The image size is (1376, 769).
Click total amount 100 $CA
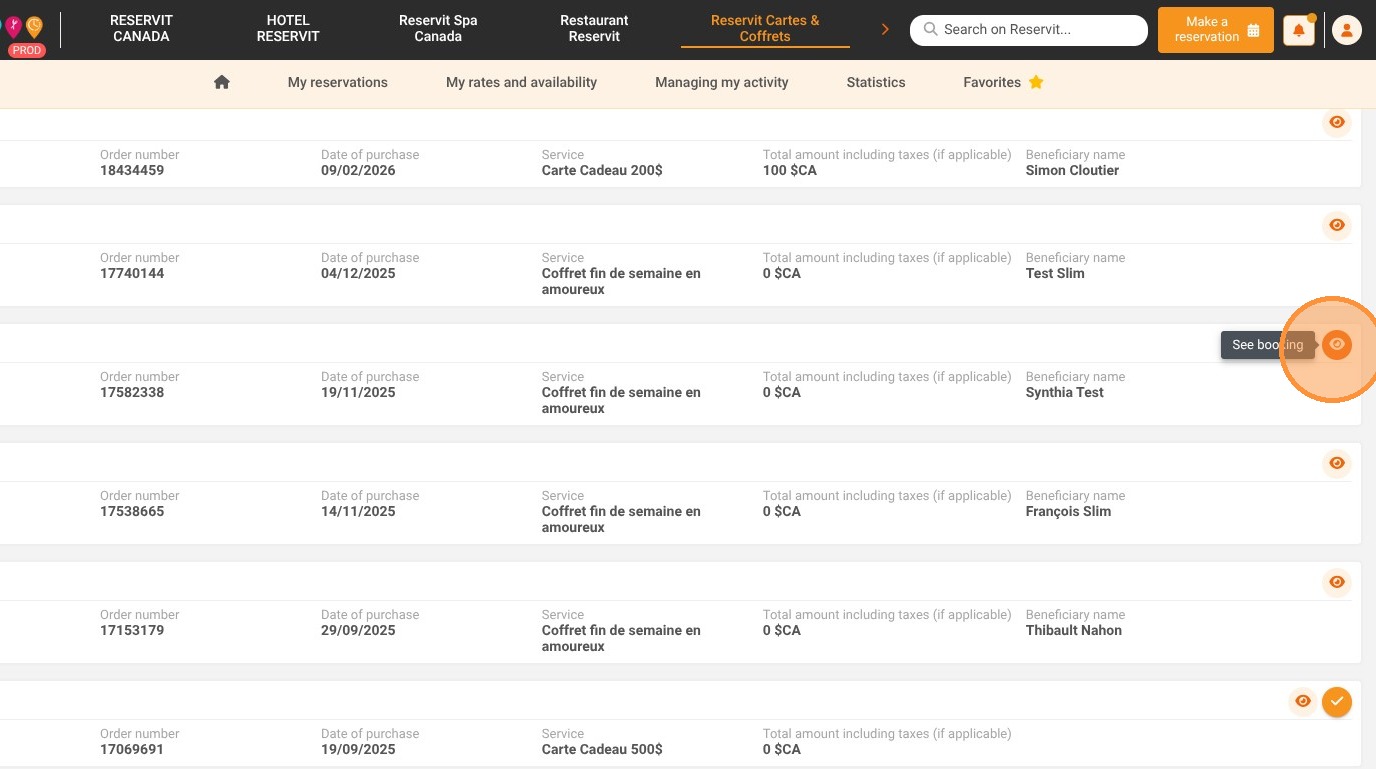coord(790,170)
